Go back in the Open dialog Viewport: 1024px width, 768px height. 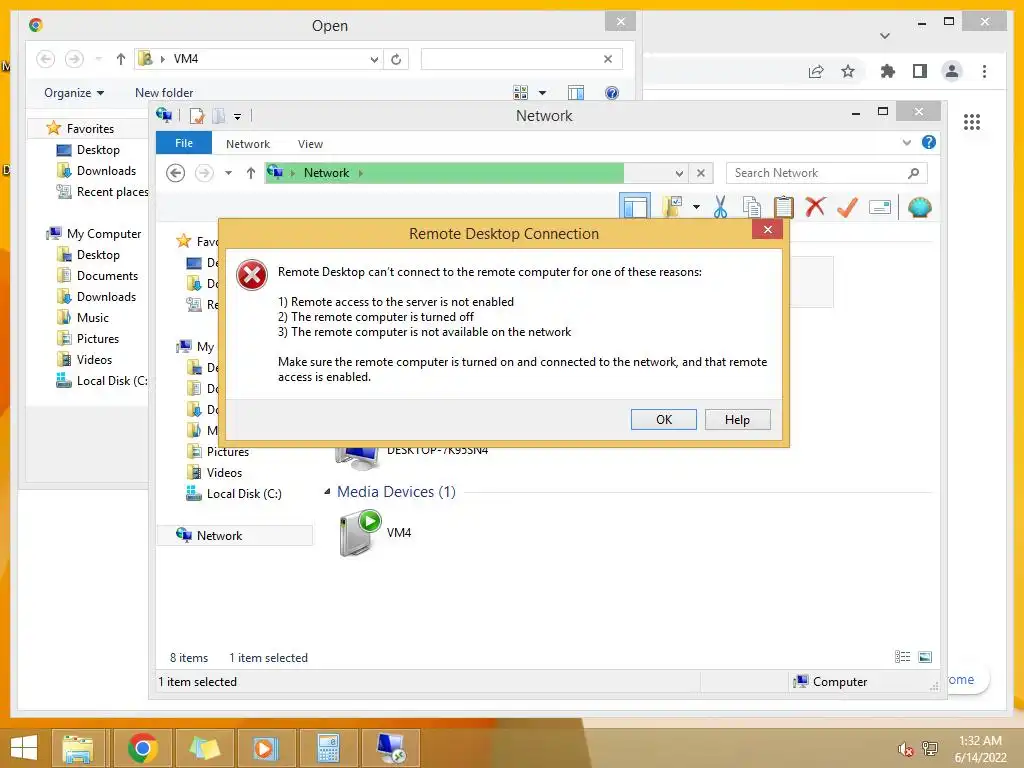tap(45, 59)
